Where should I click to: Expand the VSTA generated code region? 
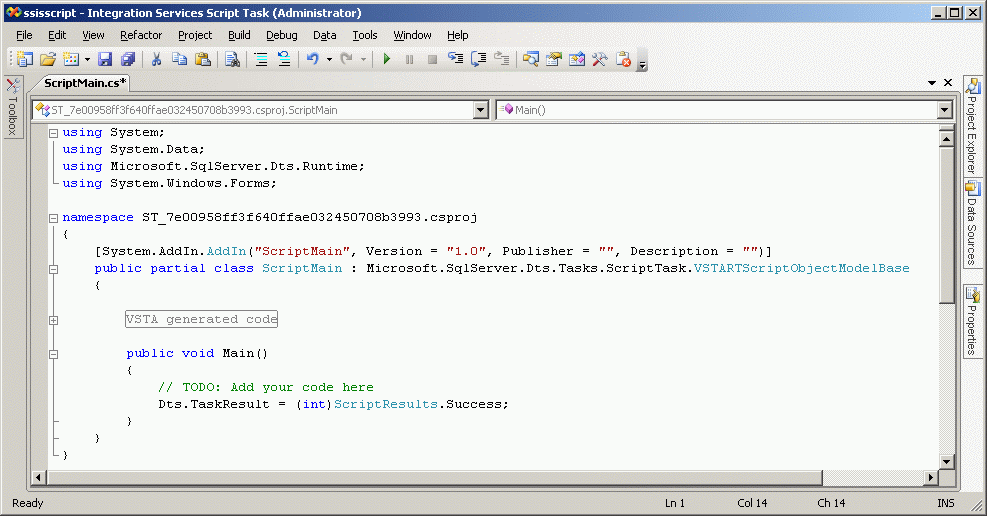(54, 320)
